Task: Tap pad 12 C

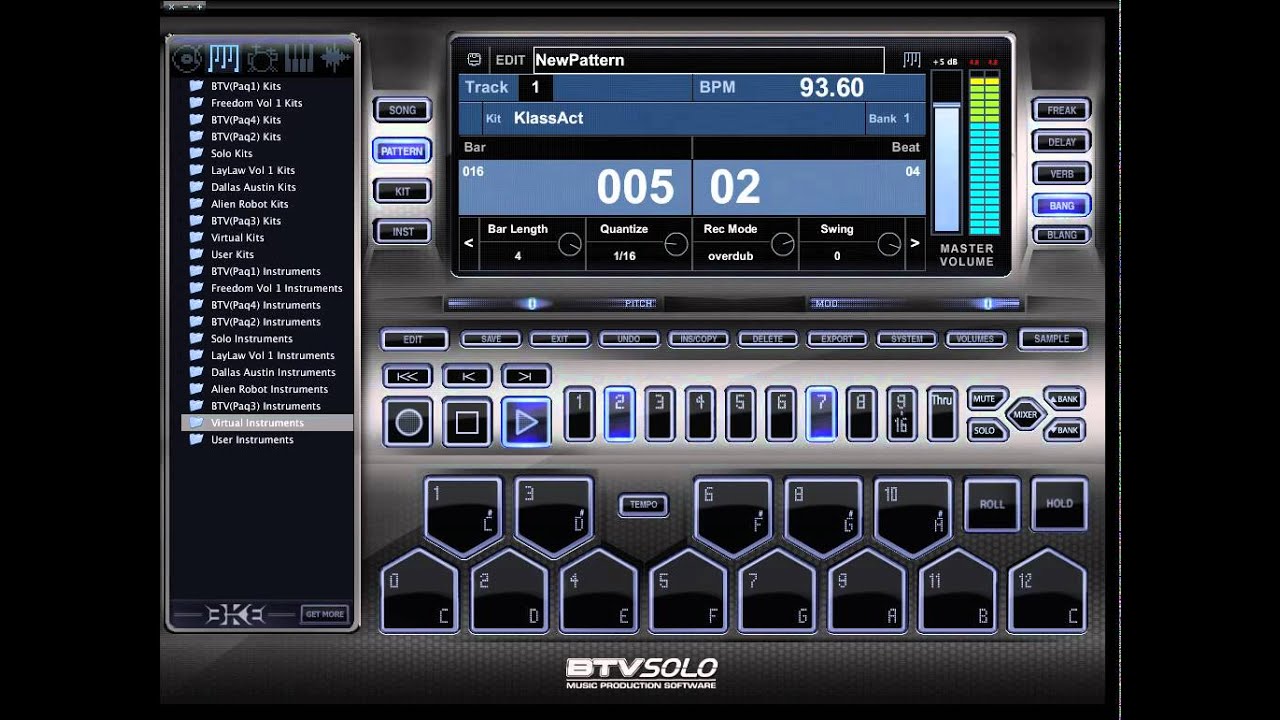Action: (x=1047, y=591)
